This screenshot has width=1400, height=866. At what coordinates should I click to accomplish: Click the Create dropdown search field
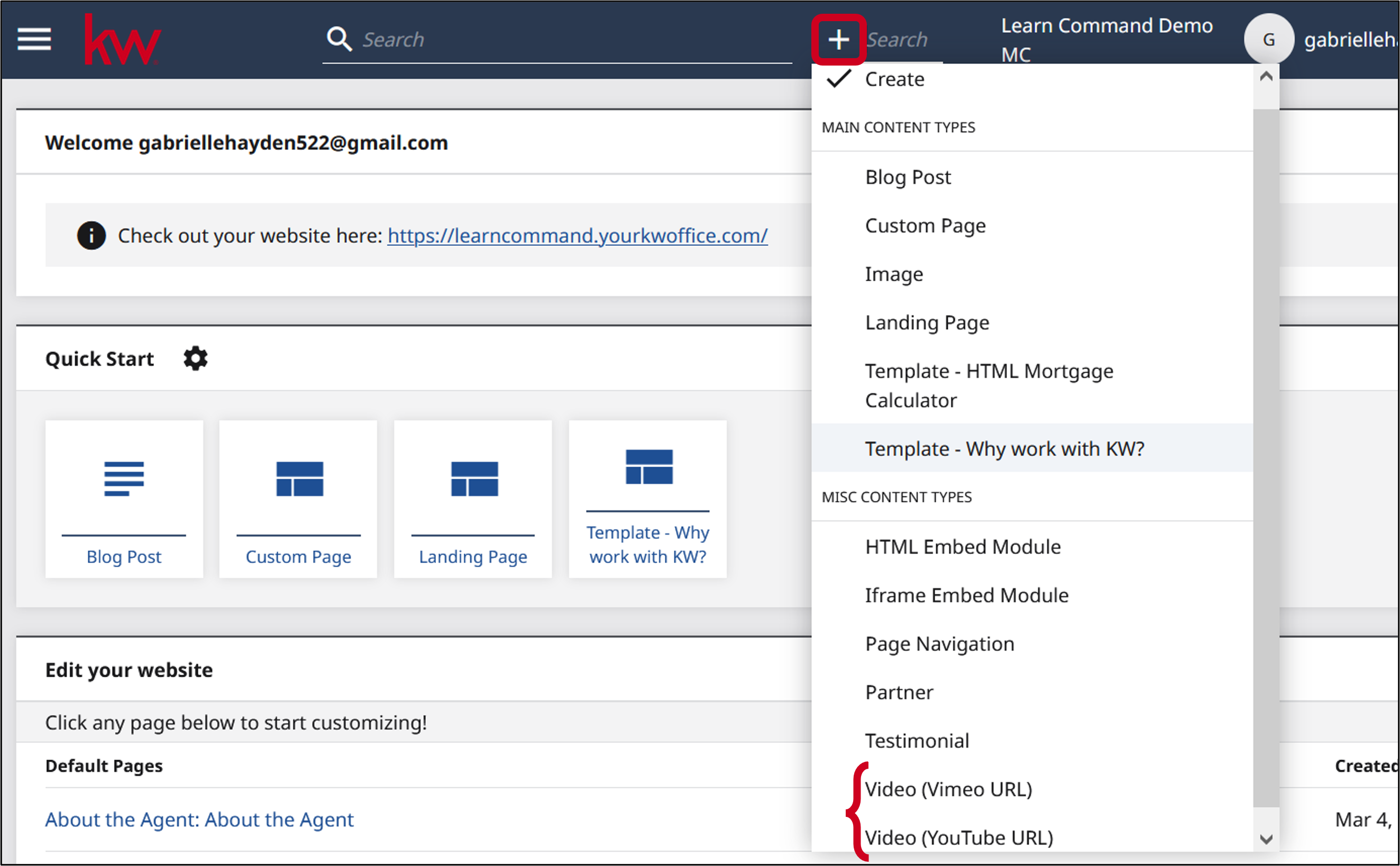click(904, 40)
